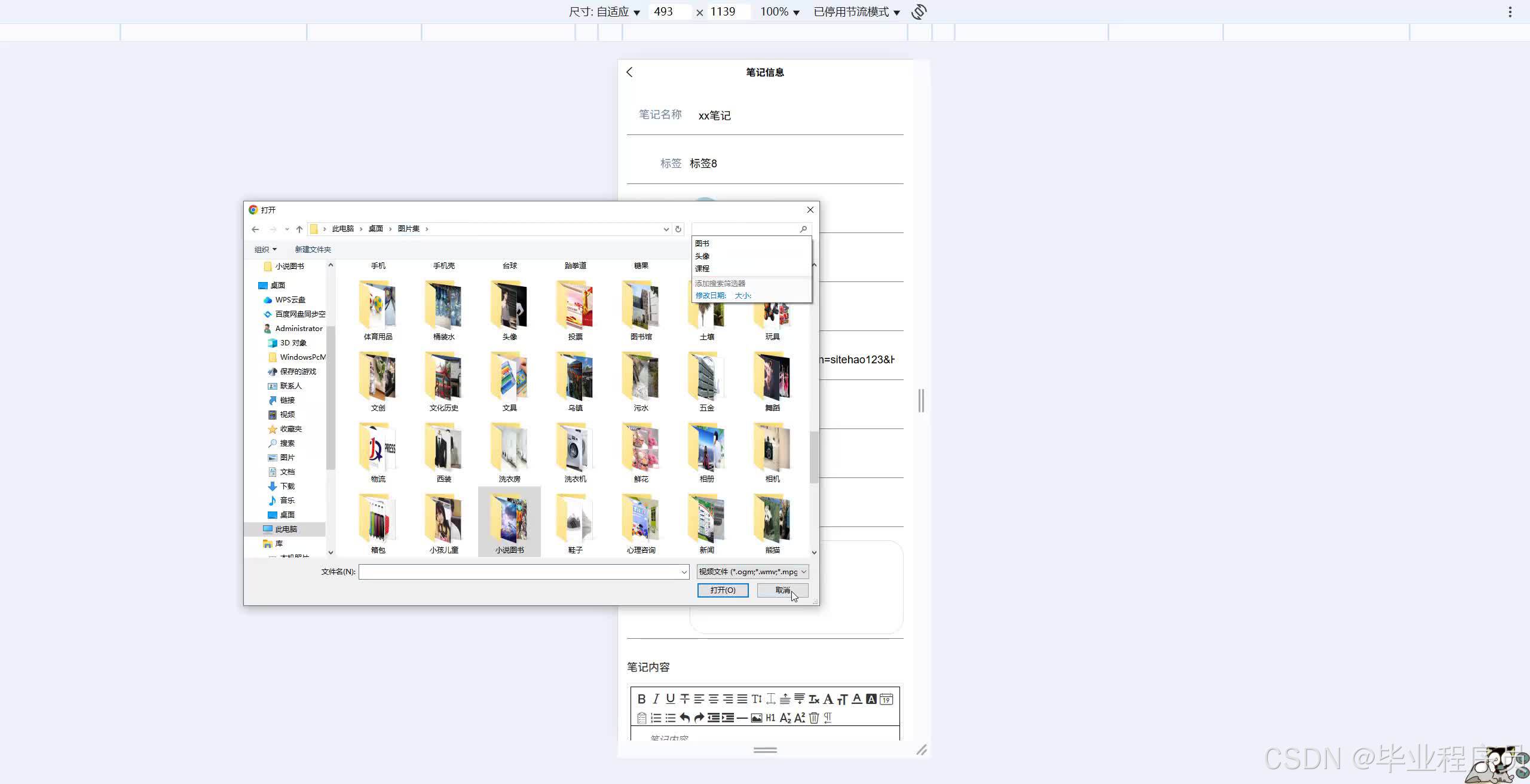This screenshot has width=1530, height=784.
Task: Add the 修改日期: search filter
Action: click(711, 296)
